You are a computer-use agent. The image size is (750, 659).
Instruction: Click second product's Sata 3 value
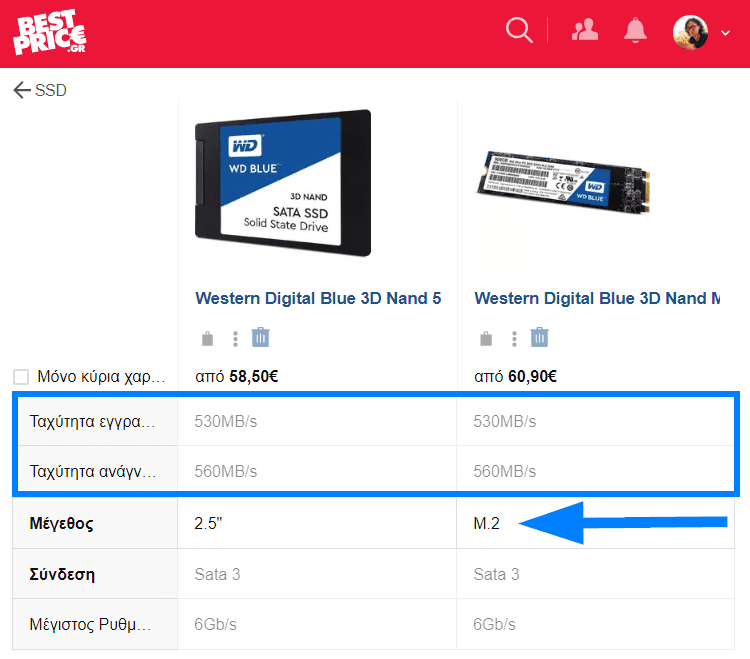click(496, 574)
